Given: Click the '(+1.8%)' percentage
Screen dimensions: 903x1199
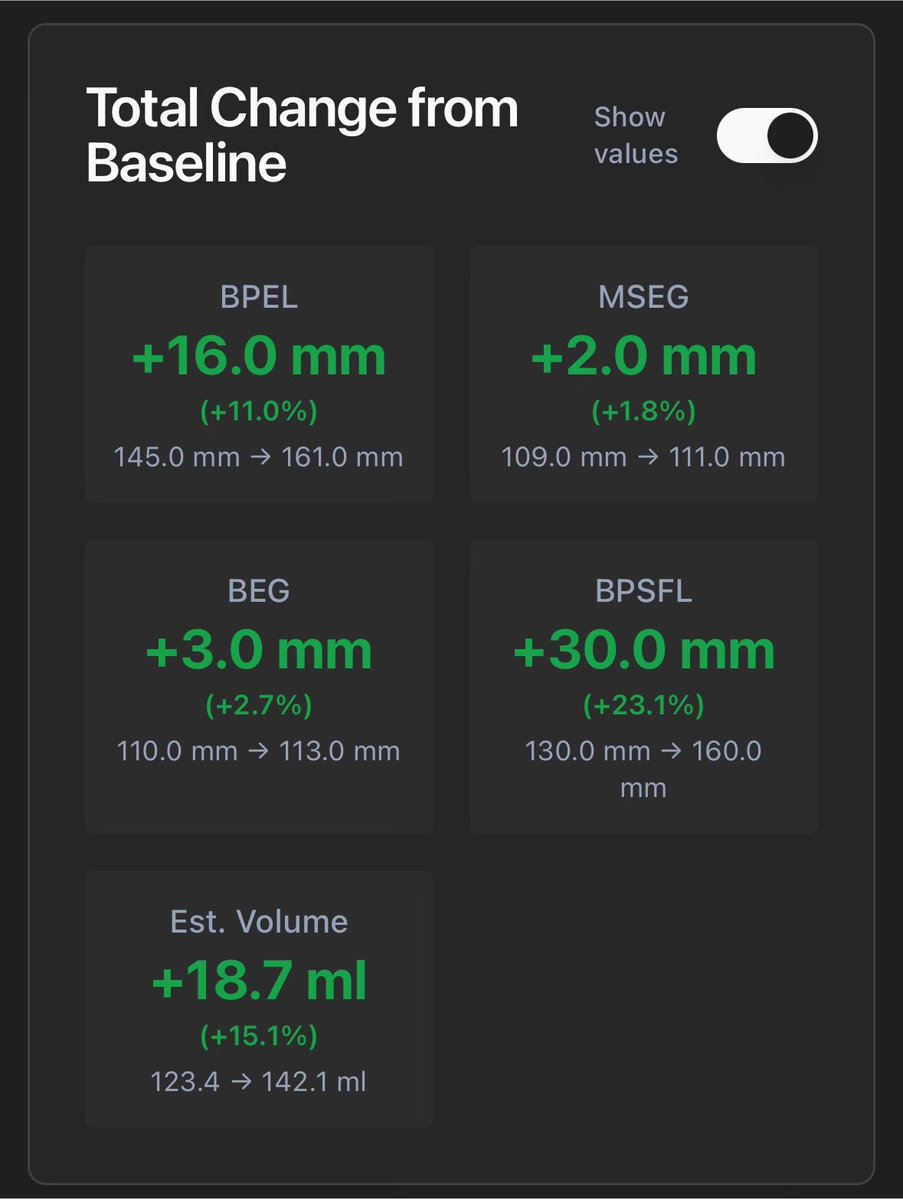Looking at the screenshot, I should 644,411.
